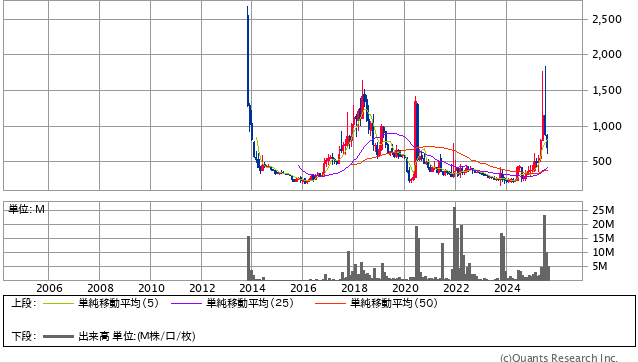Click the 25M volume axis label
Screen dimensions: 638x362
[603, 210]
